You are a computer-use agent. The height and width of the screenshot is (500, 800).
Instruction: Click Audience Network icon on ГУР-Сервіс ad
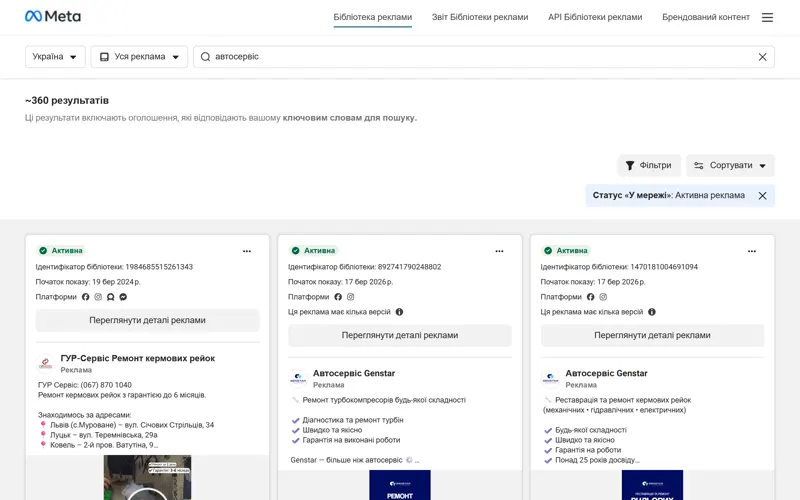tap(110, 297)
